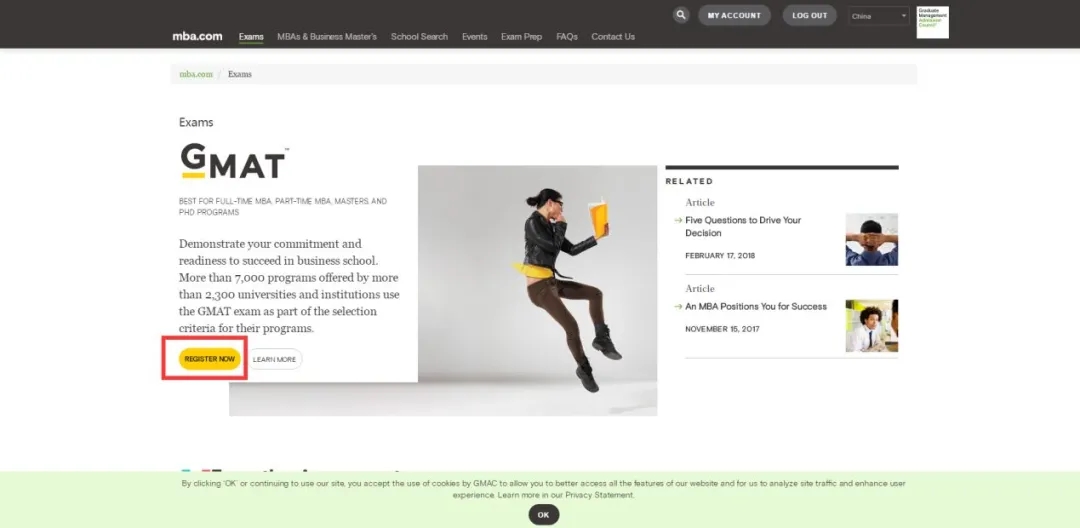Open MBAs & Business Master's menu
This screenshot has height=528, width=1080.
coord(327,36)
